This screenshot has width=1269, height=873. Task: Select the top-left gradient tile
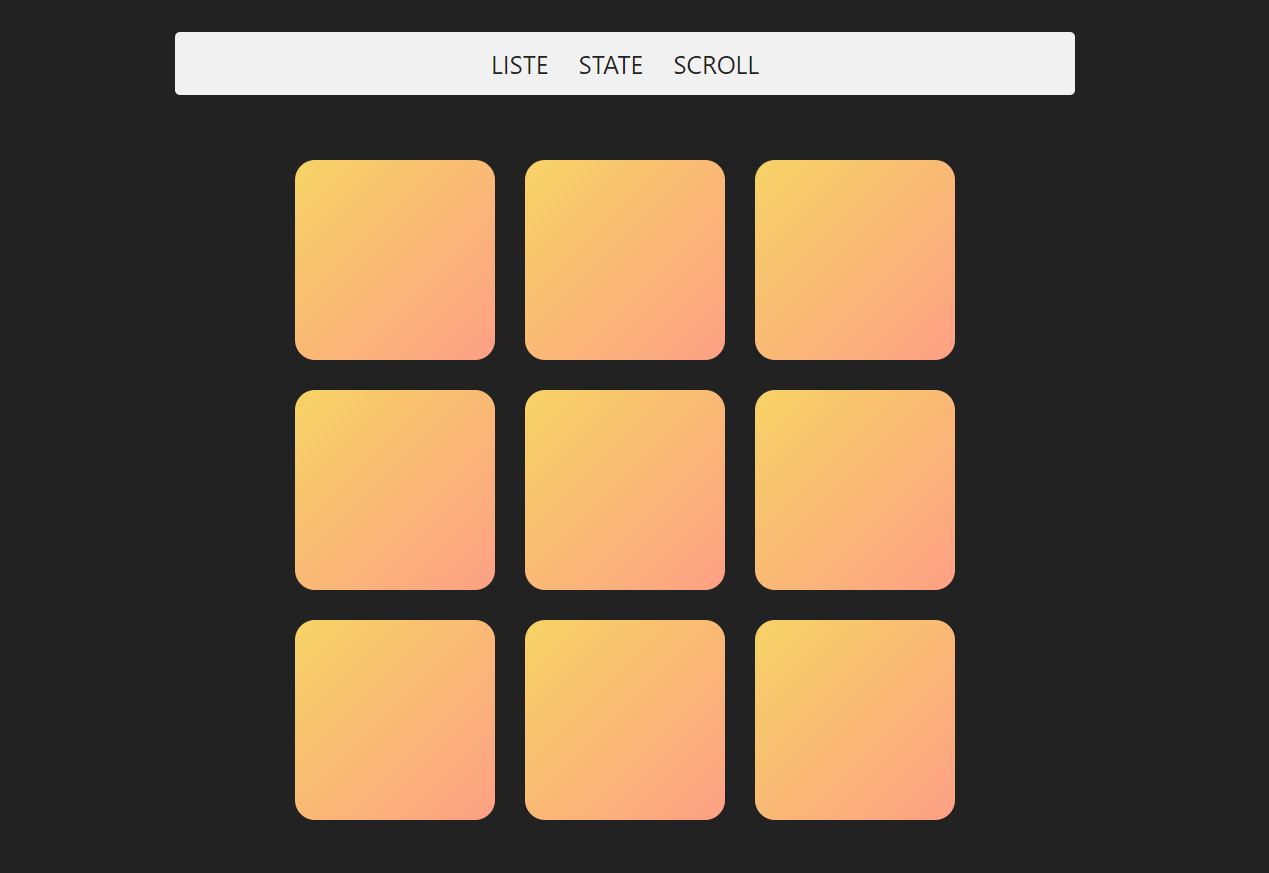click(x=394, y=259)
